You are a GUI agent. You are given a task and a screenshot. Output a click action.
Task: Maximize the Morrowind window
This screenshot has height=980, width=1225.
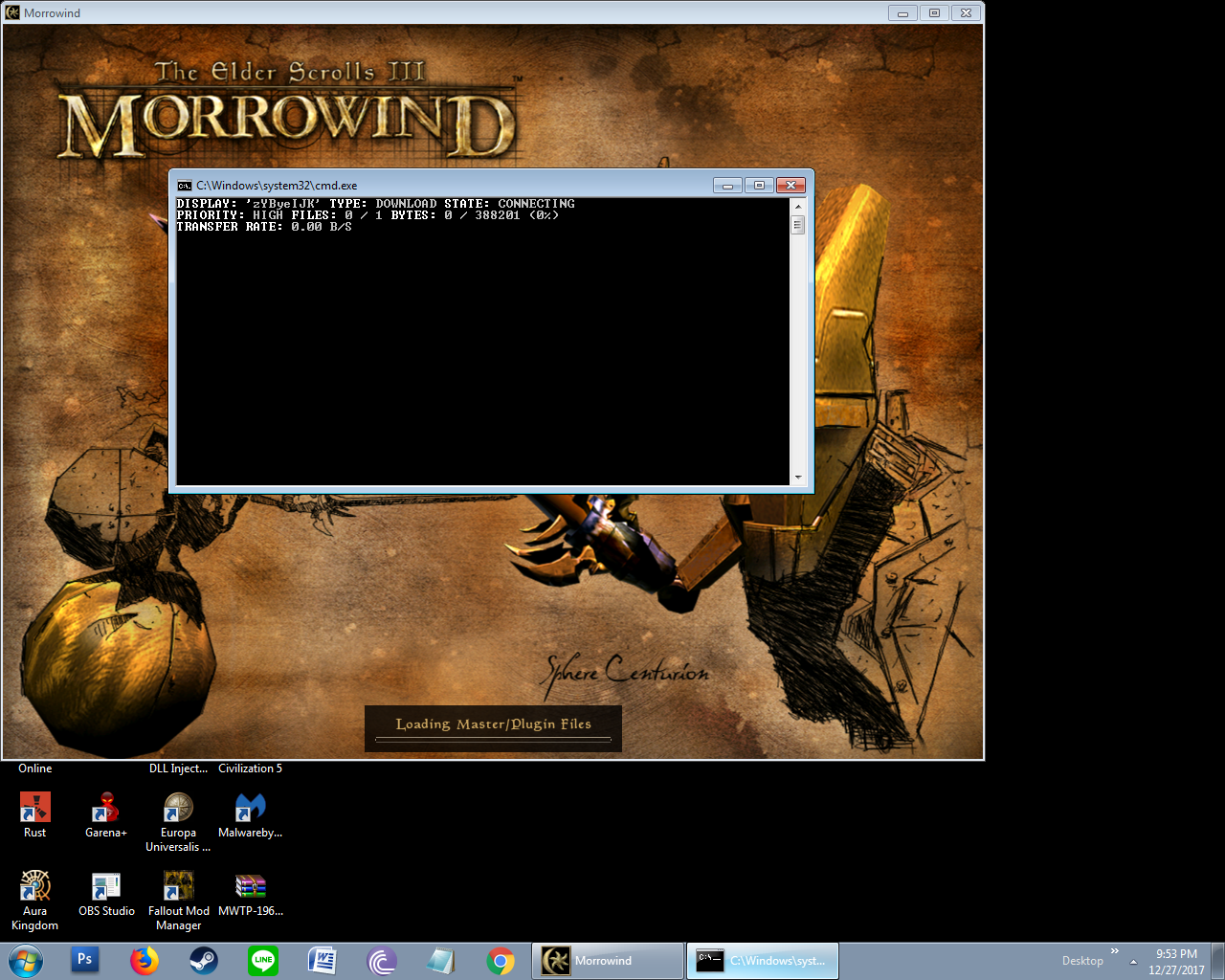point(934,12)
